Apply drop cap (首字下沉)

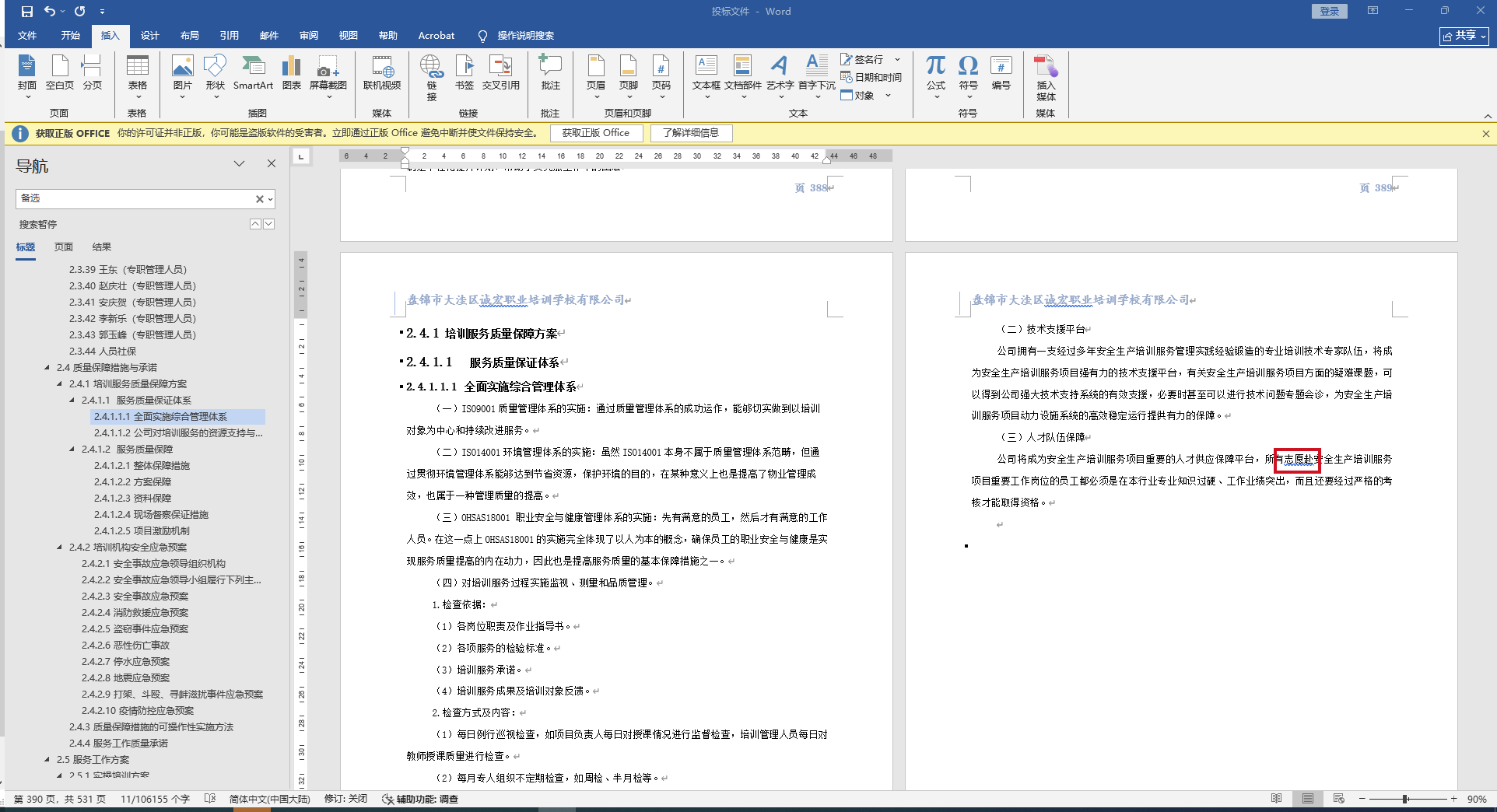click(817, 75)
